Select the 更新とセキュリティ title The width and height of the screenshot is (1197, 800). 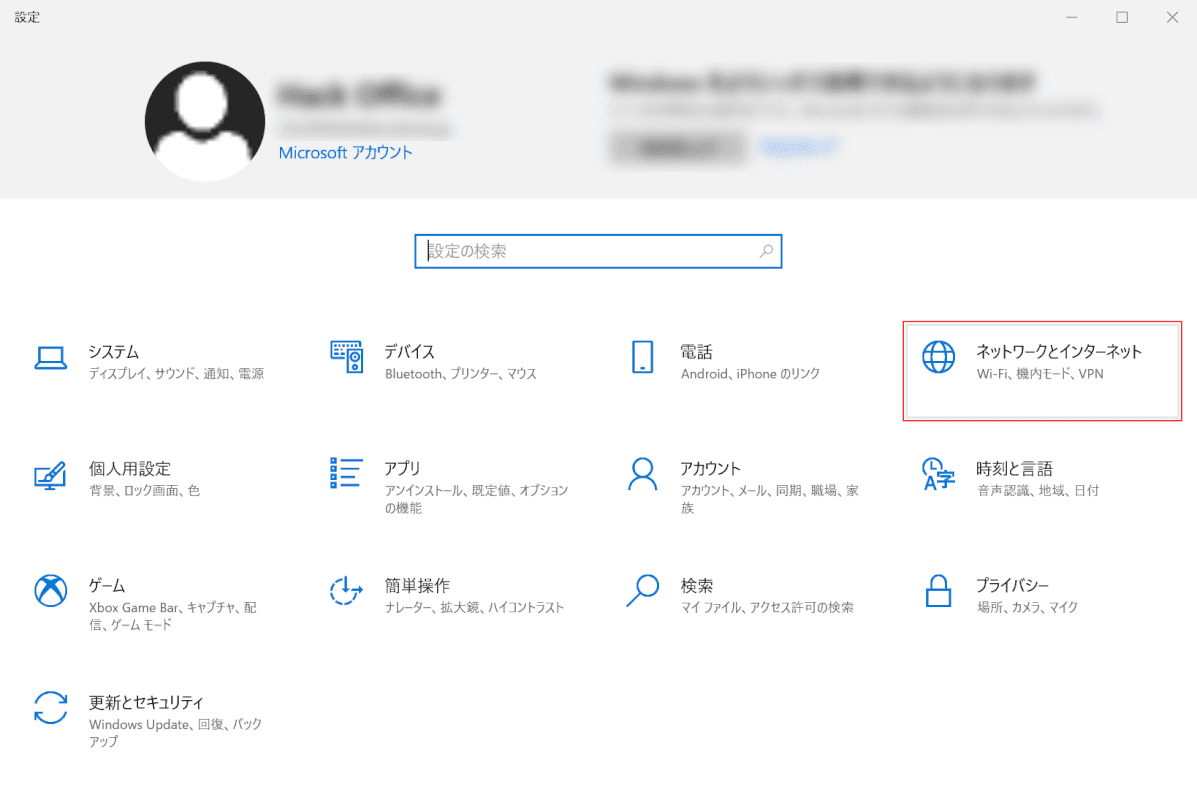(147, 702)
